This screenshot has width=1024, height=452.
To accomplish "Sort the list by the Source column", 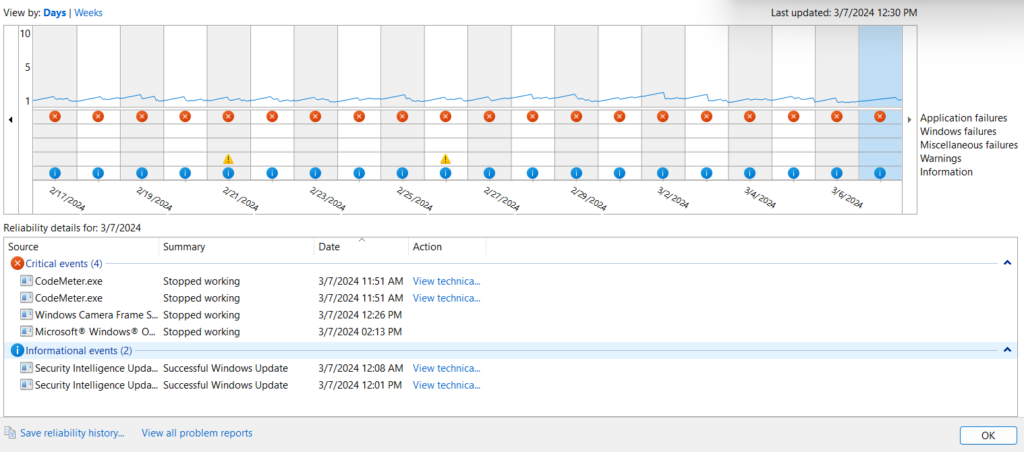I will click(80, 246).
